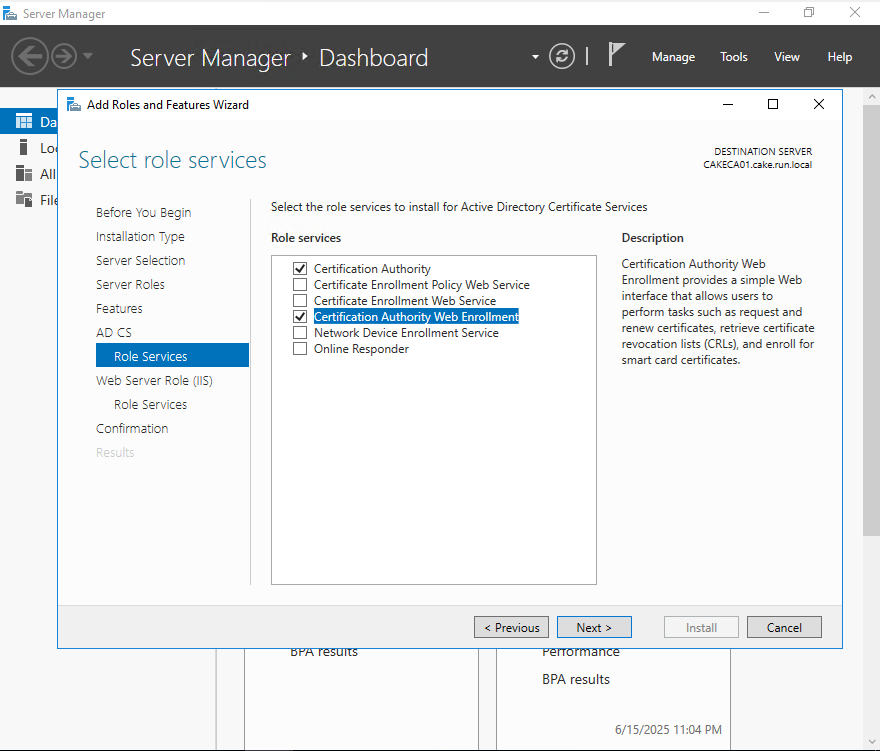Open the dropdown arrow left of Refresh

tap(535, 57)
